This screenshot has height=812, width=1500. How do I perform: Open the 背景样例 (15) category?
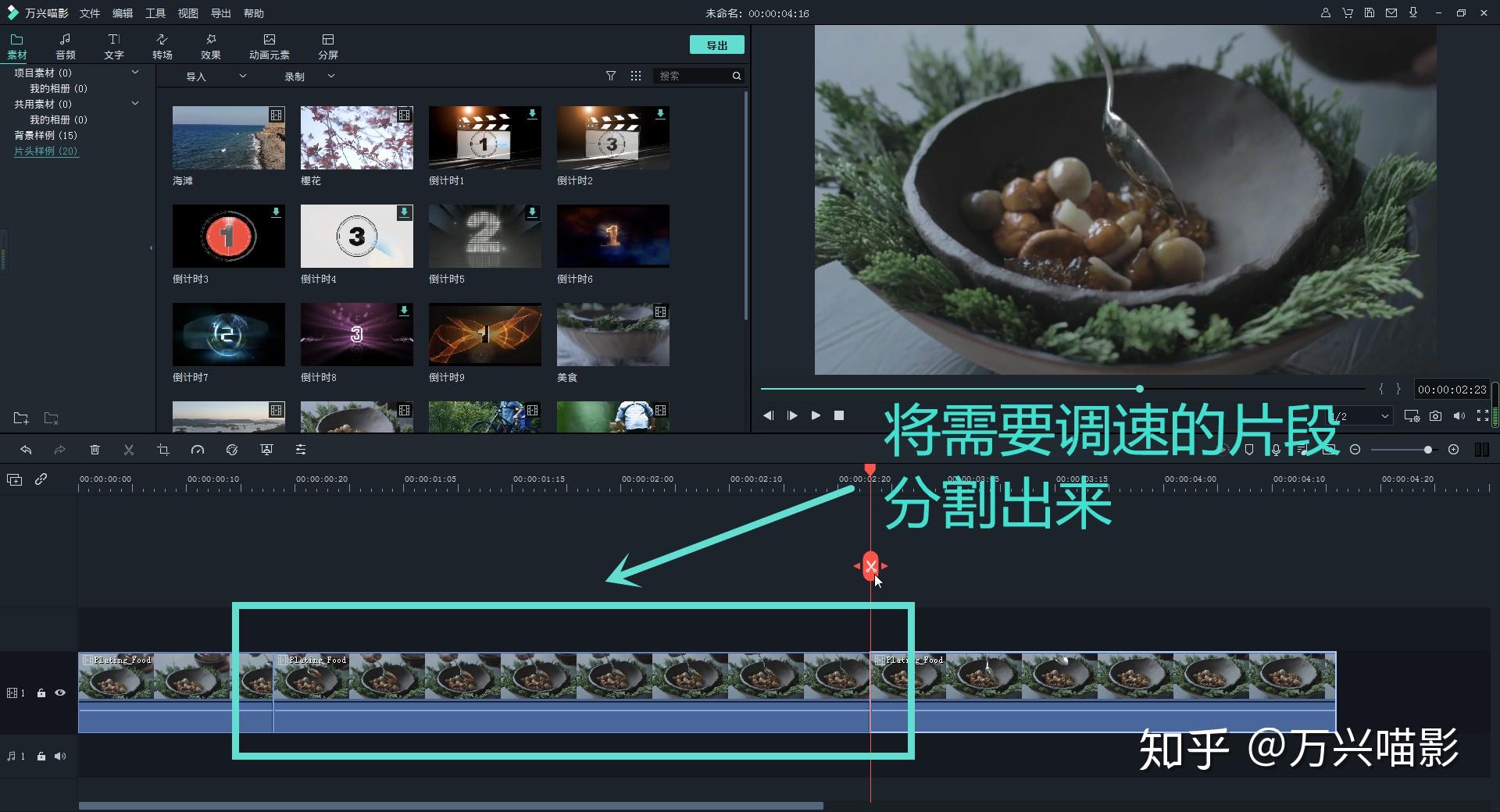[x=45, y=135]
